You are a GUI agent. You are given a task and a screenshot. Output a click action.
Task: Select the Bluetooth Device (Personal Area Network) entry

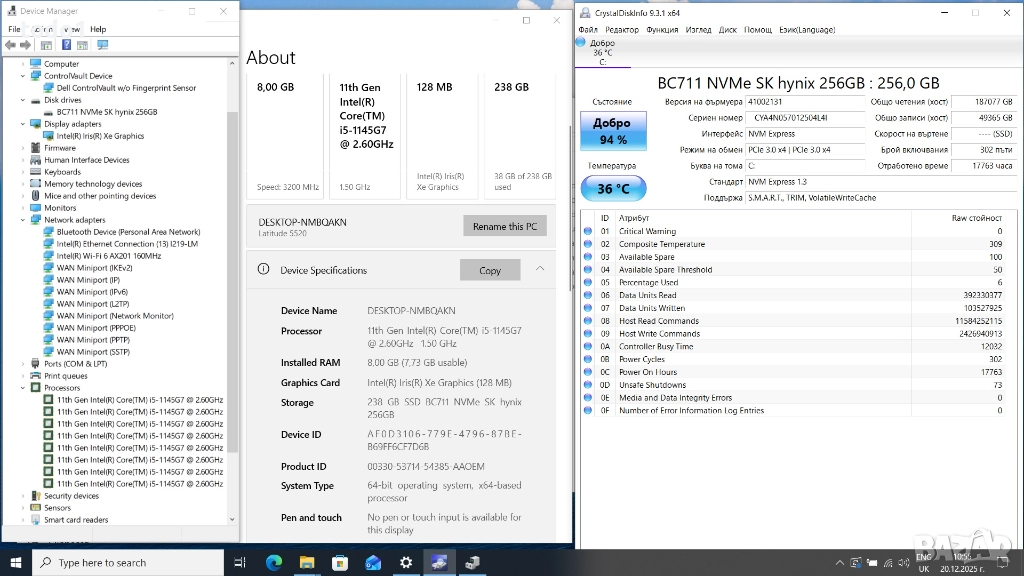point(128,232)
